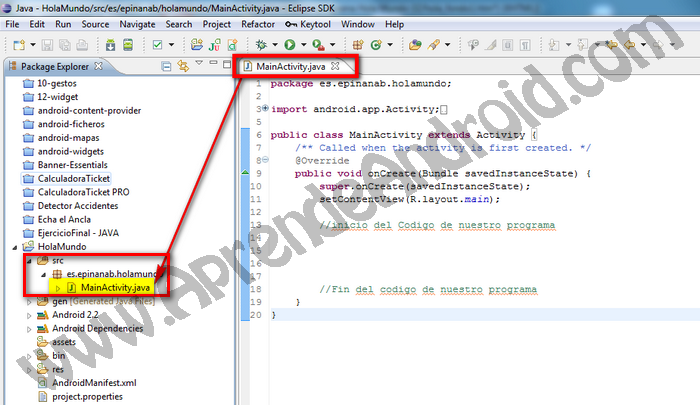Open the File menu
Image resolution: width=700 pixels, height=405 pixels.
(12, 24)
